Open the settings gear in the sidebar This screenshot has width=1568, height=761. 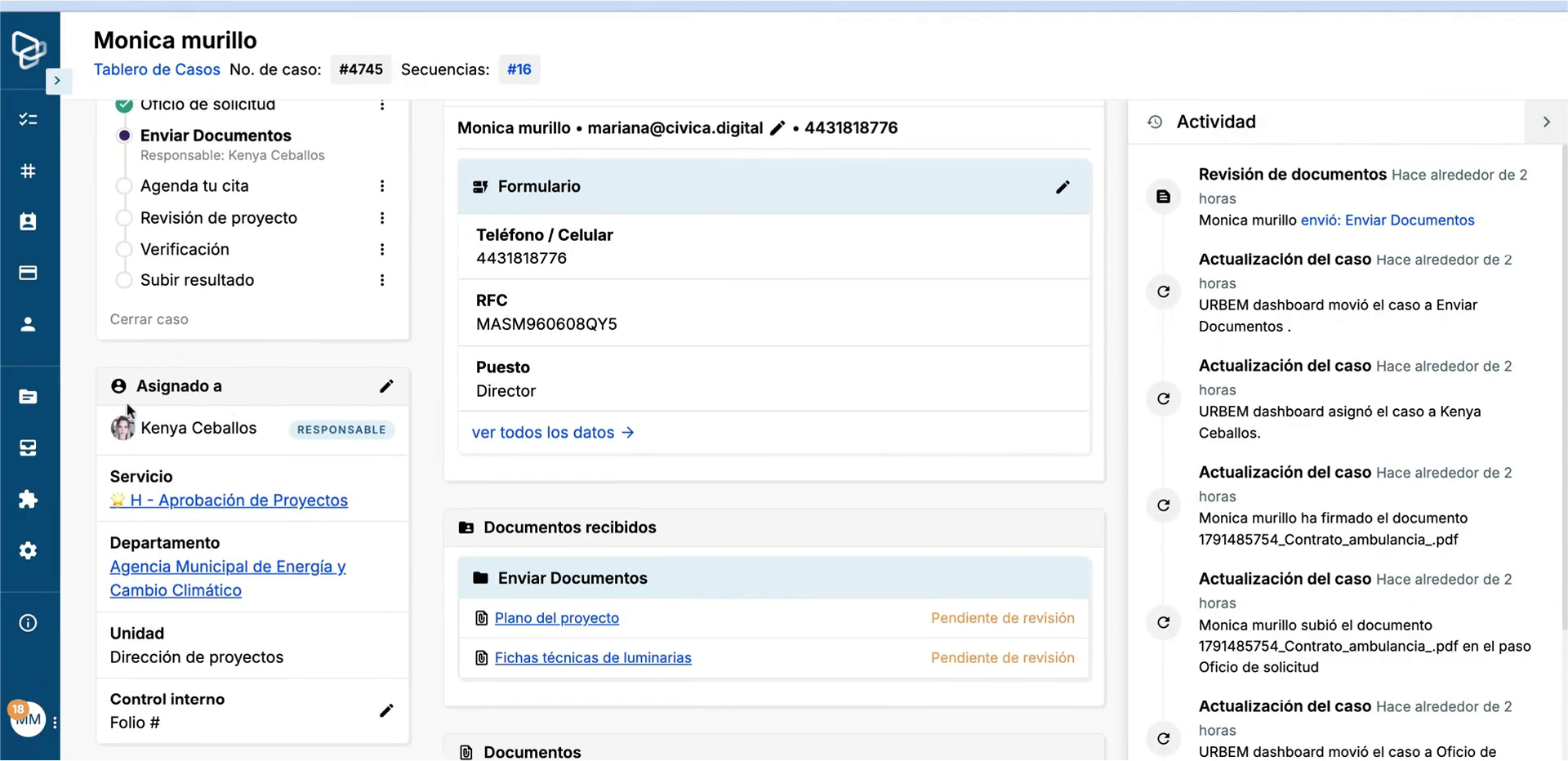pos(28,550)
